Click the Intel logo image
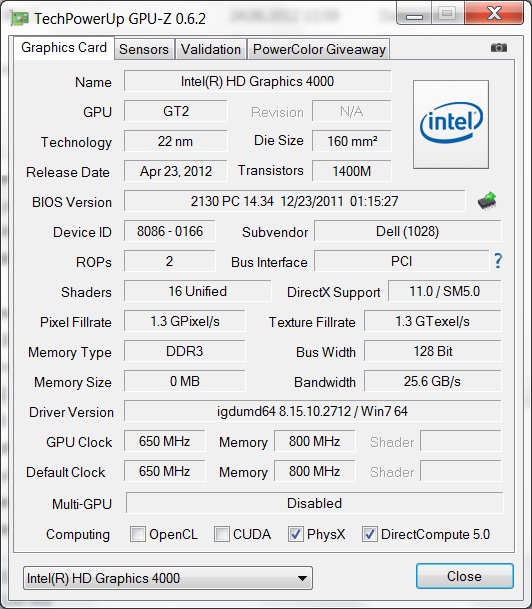This screenshot has height=609, width=532. point(451,124)
